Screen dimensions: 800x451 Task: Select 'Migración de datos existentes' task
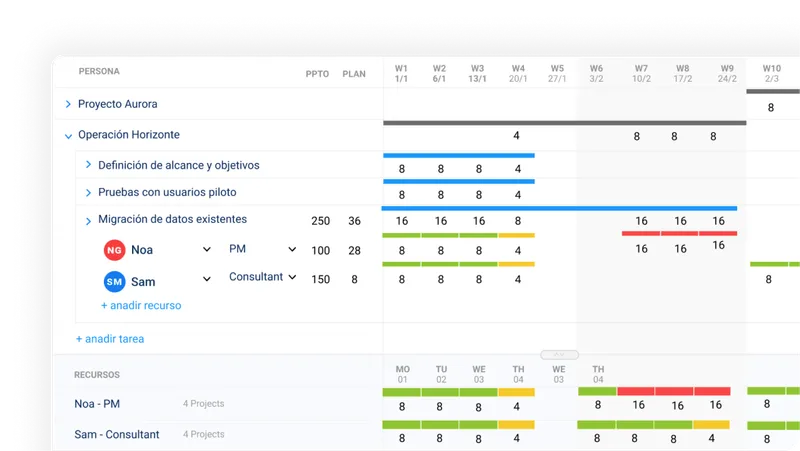click(x=172, y=219)
